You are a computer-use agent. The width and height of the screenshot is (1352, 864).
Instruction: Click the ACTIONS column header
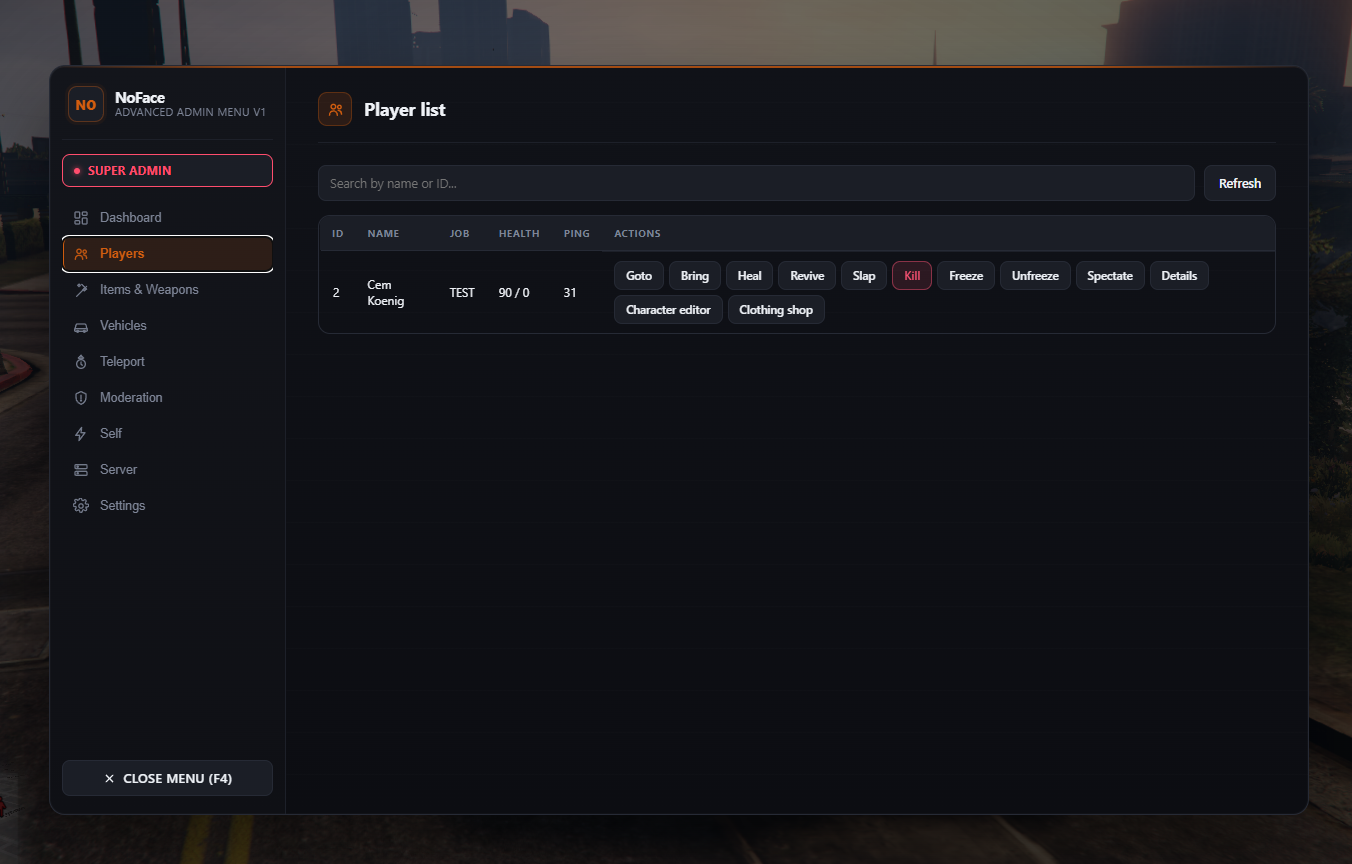click(x=637, y=234)
